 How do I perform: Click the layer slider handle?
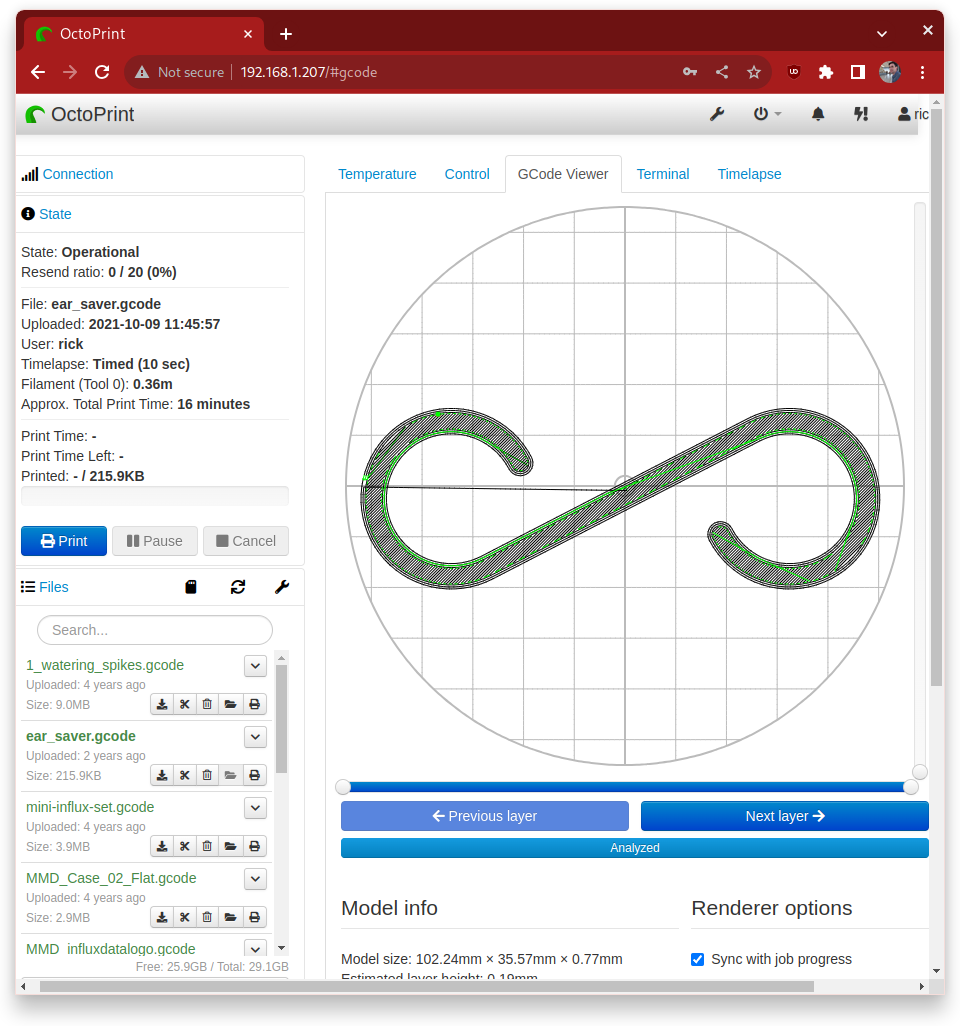909,787
